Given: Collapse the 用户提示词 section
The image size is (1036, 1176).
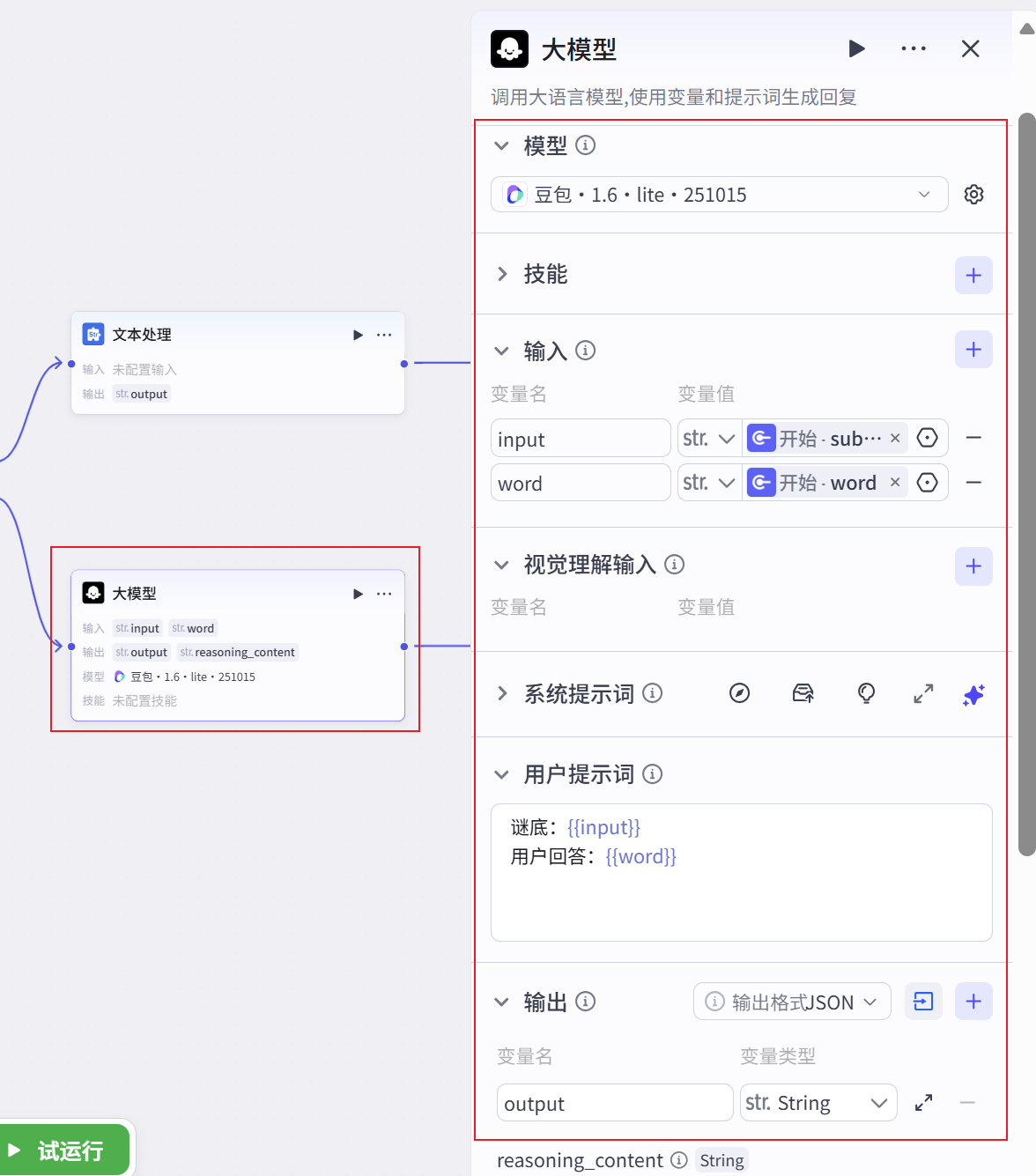Looking at the screenshot, I should point(502,775).
